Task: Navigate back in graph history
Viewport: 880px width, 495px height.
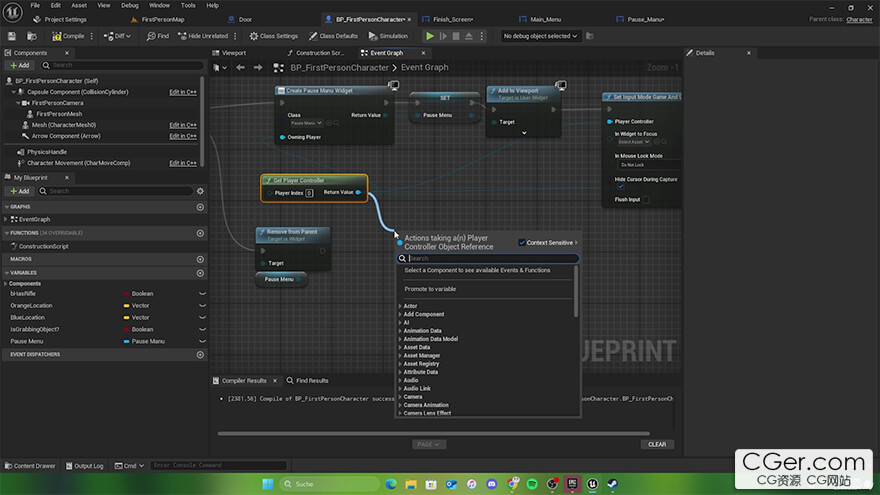Action: [x=240, y=67]
